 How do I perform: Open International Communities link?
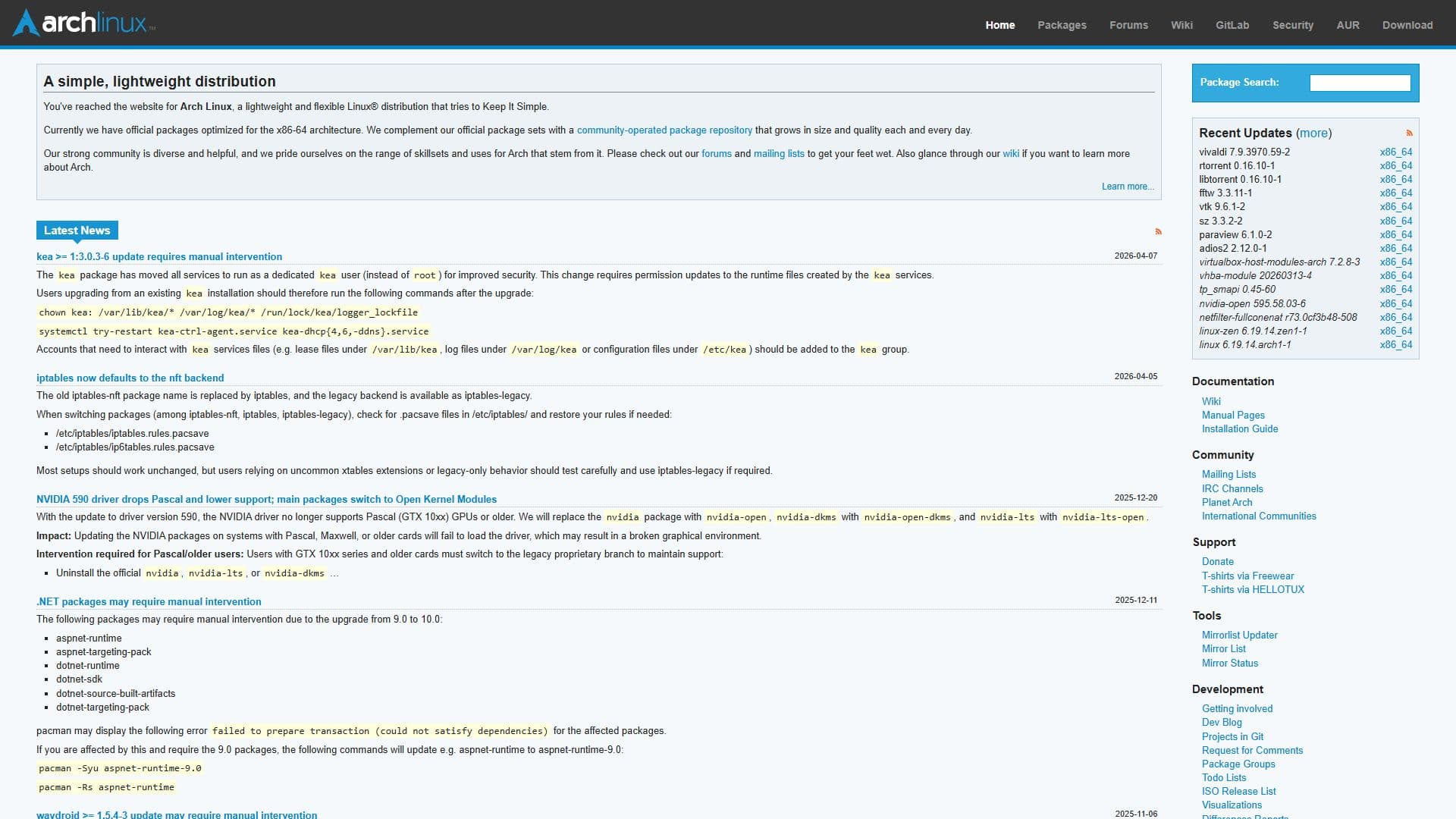(1259, 516)
